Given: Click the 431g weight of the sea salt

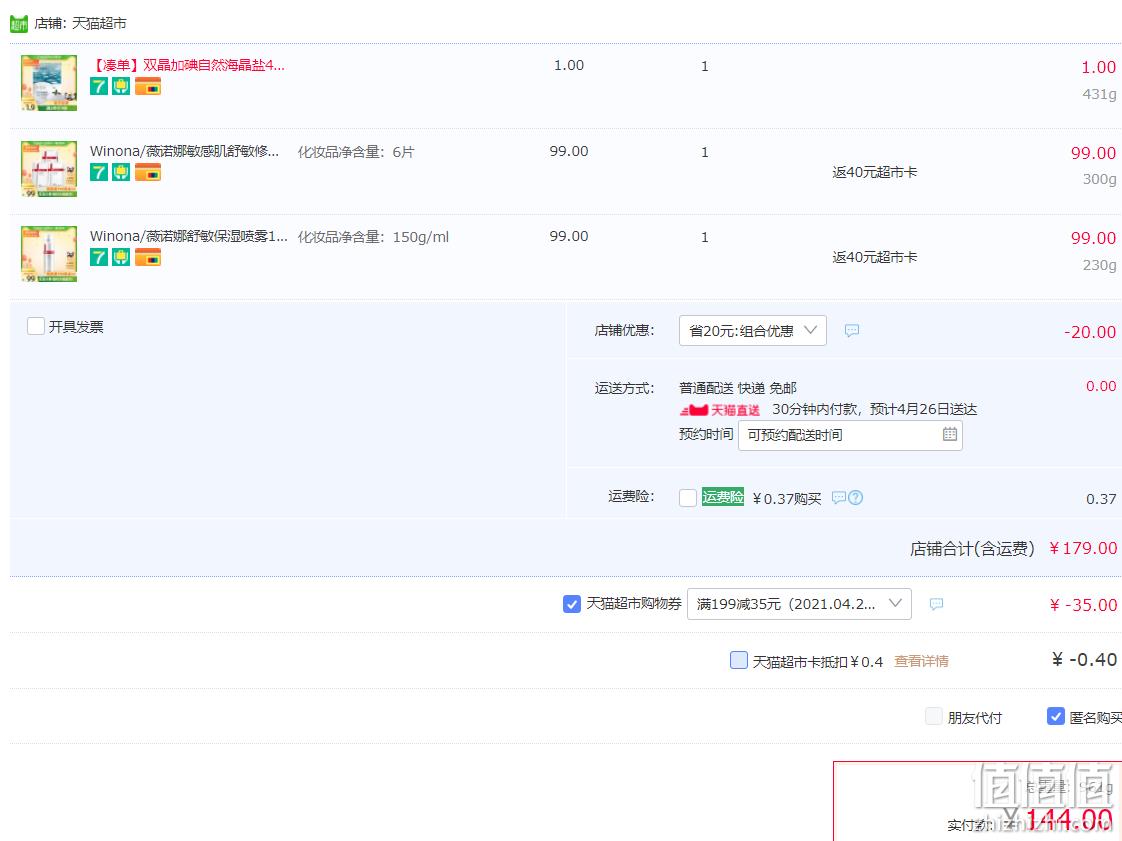Looking at the screenshot, I should tap(1099, 94).
